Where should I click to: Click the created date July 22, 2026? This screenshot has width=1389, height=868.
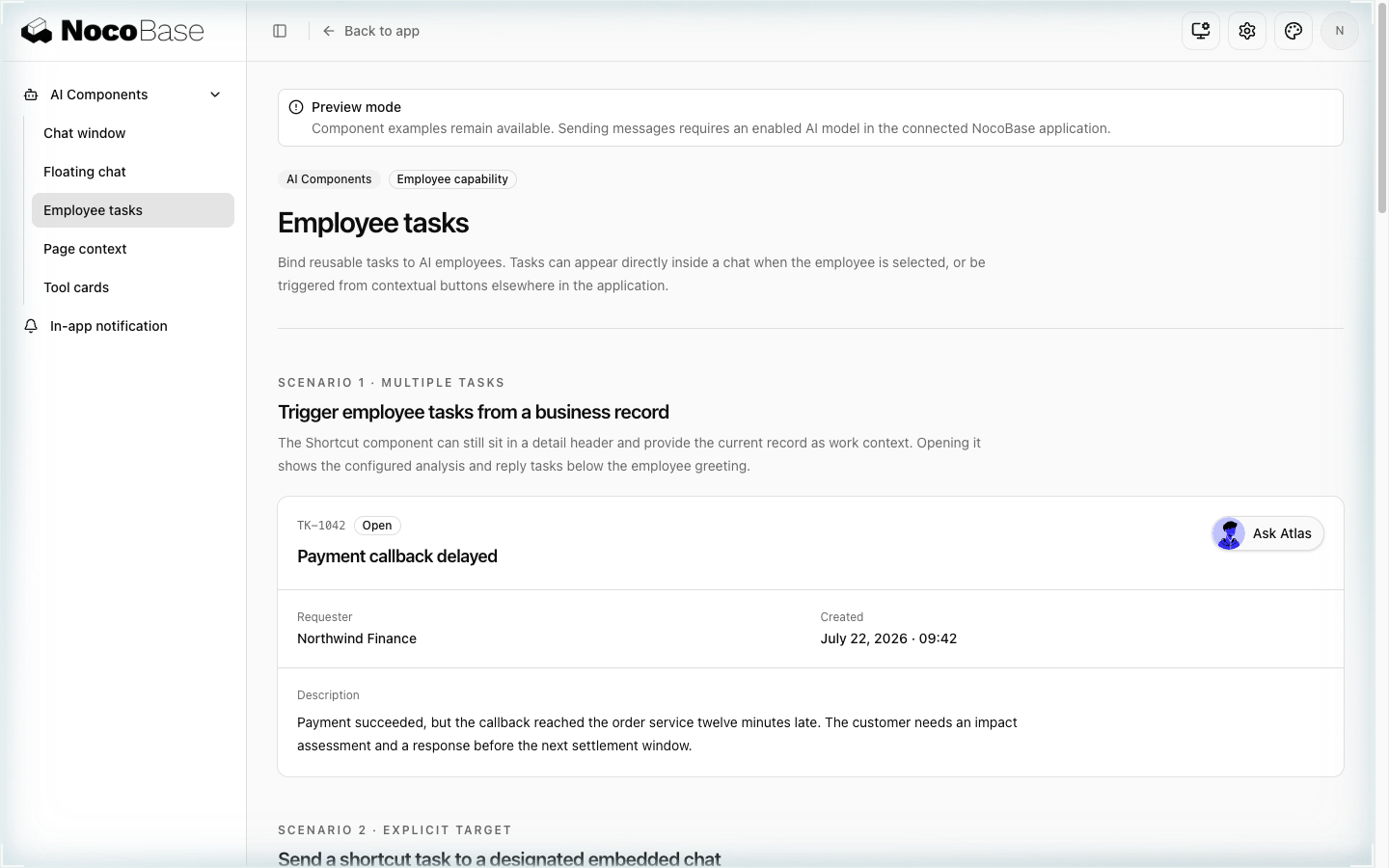pos(888,638)
